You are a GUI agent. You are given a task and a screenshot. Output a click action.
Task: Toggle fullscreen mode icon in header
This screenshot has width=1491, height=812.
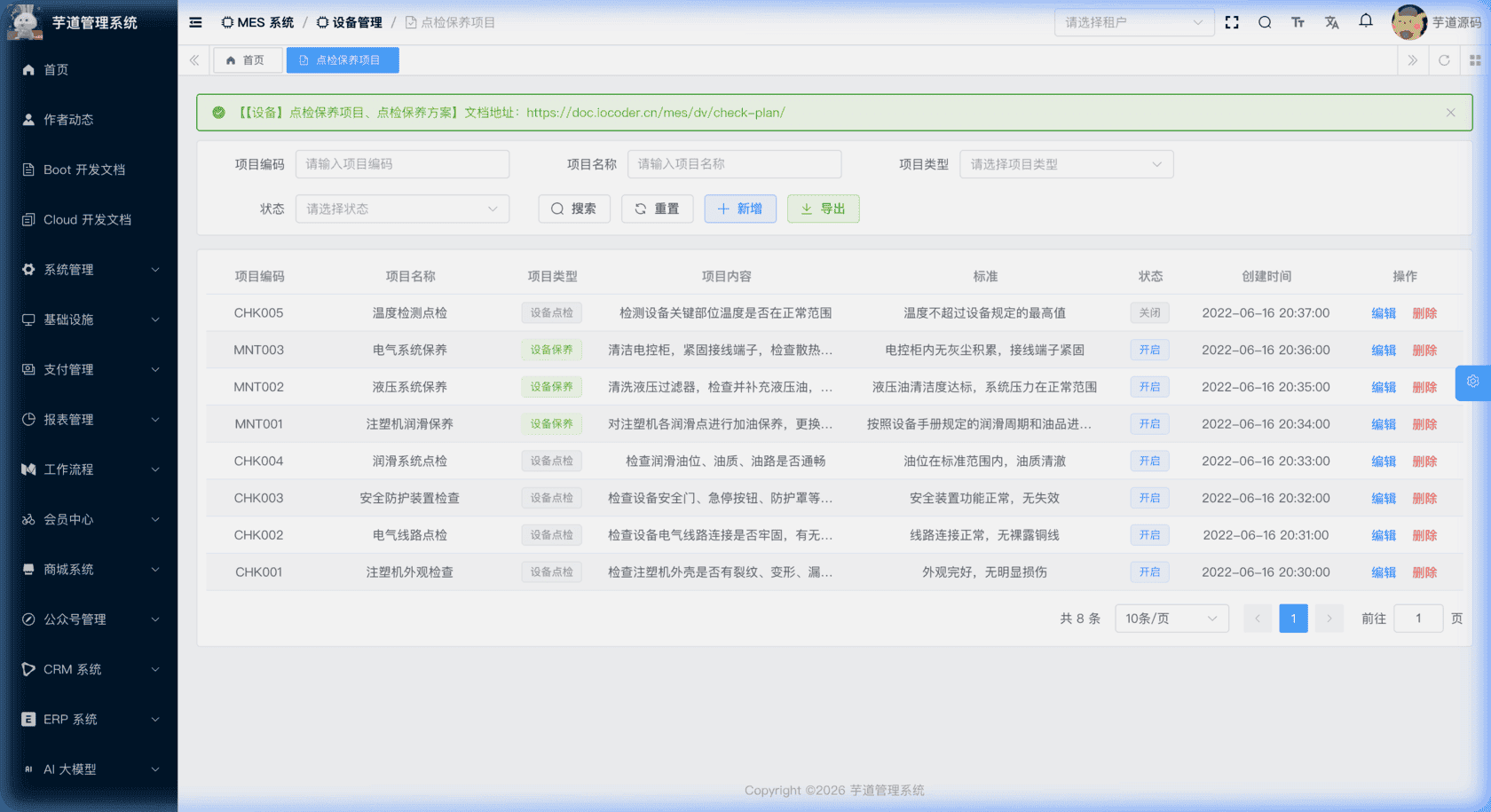click(x=1232, y=22)
